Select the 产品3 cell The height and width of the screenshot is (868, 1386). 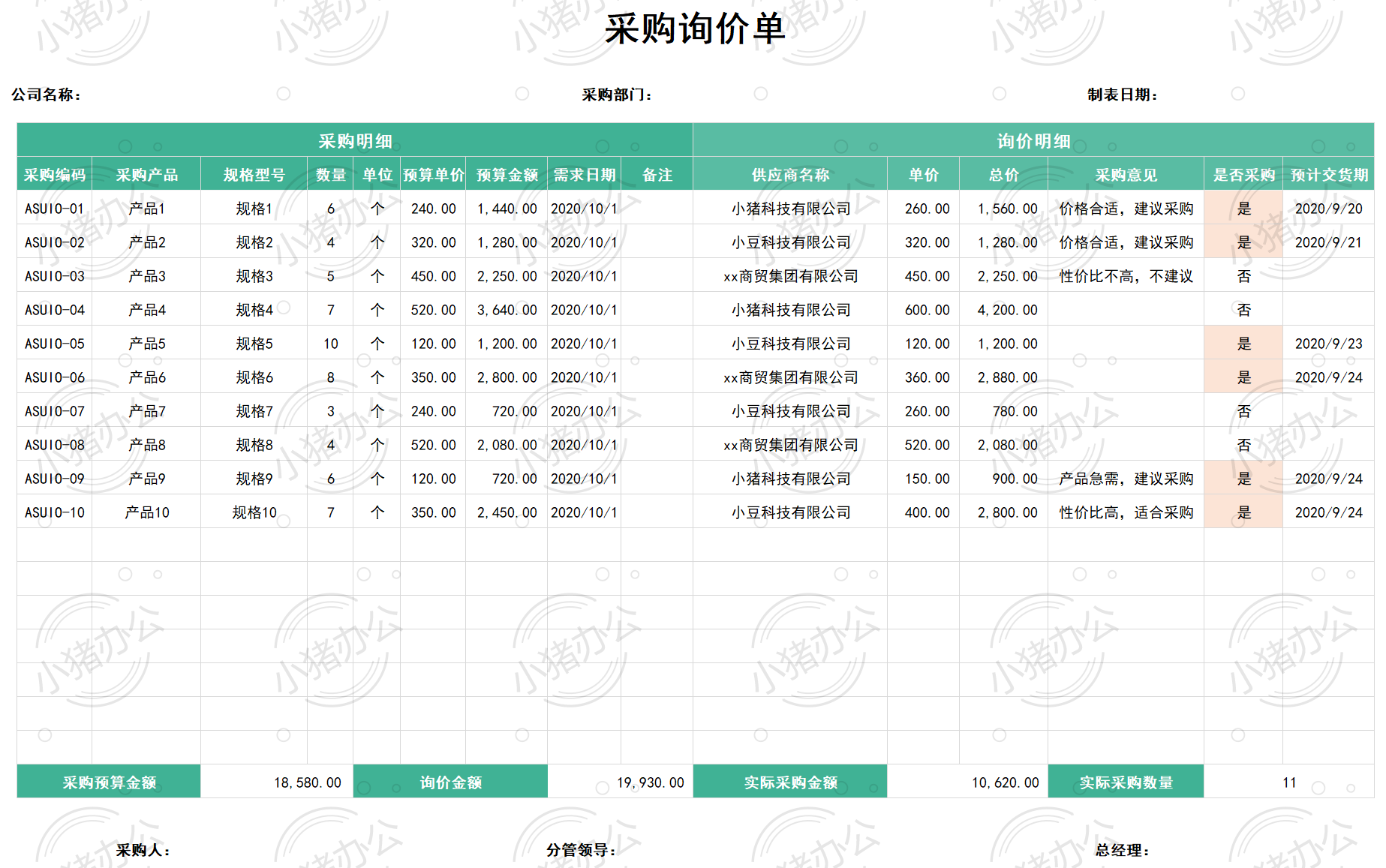(x=147, y=276)
